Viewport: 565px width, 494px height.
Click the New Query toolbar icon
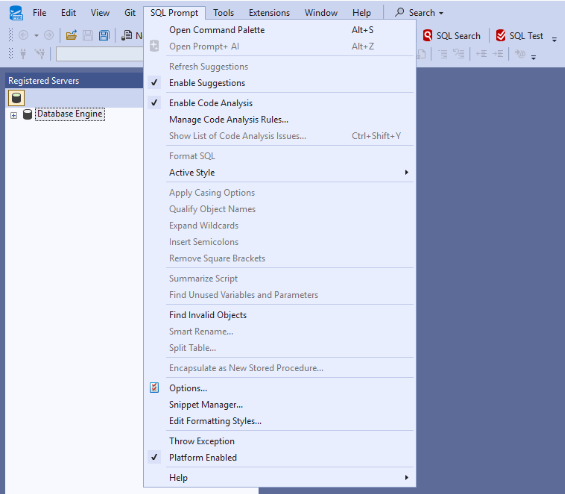point(127,35)
